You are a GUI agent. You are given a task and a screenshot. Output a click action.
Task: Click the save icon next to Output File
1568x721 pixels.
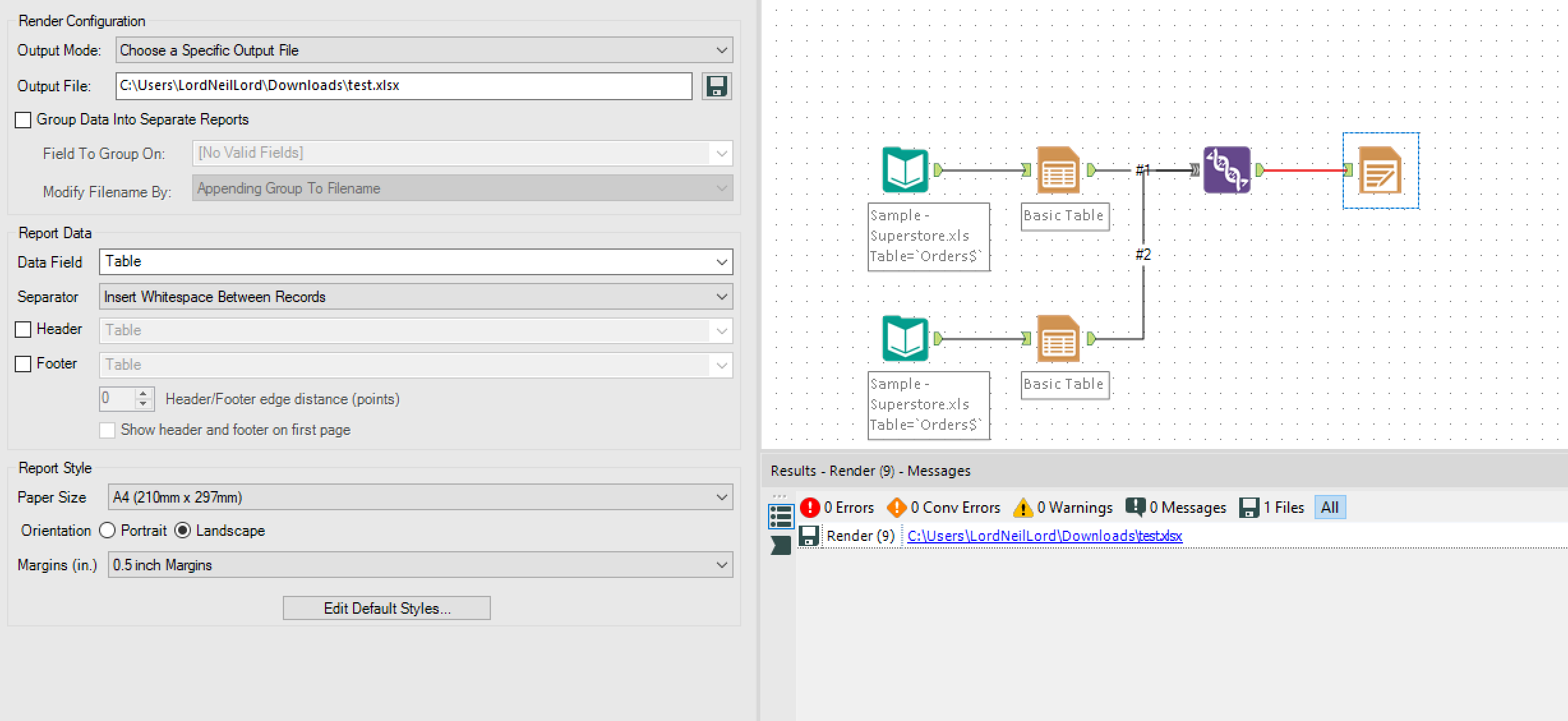tap(716, 86)
